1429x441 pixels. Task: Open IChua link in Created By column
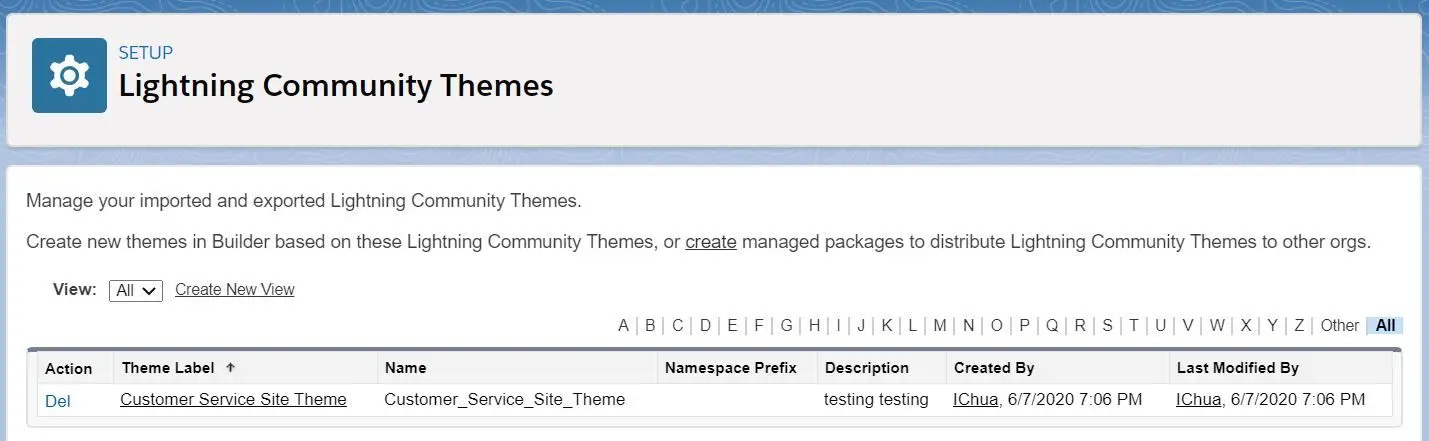click(976, 399)
